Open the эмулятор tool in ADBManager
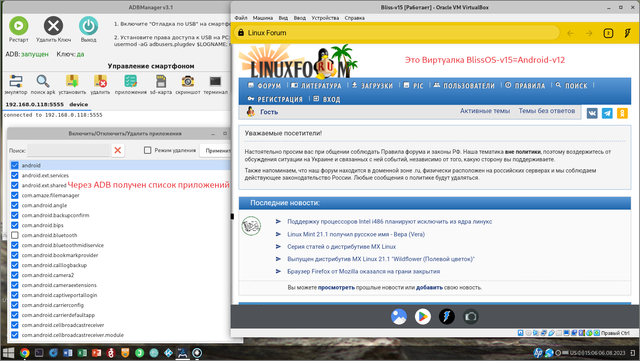Viewport: 640px width, 361px height. point(16,81)
